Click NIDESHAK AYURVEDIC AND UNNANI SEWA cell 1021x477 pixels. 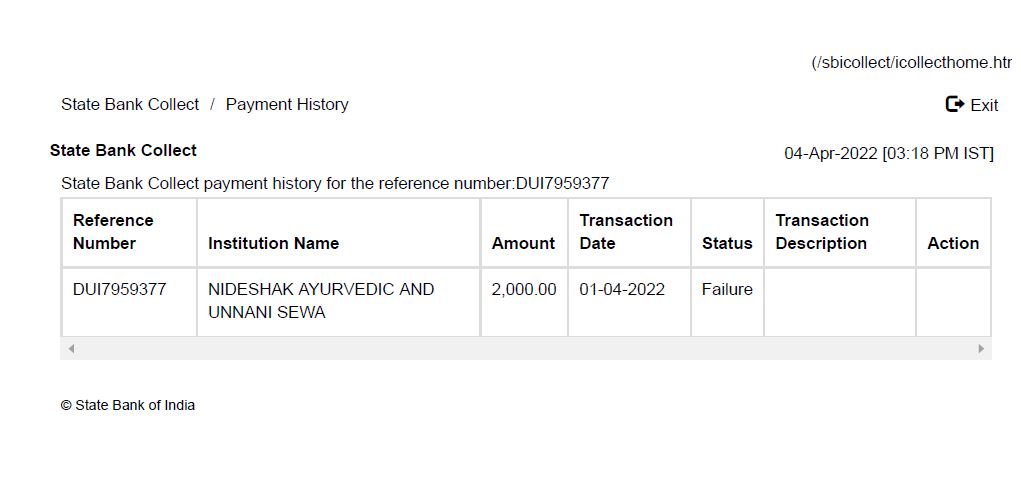click(x=321, y=300)
